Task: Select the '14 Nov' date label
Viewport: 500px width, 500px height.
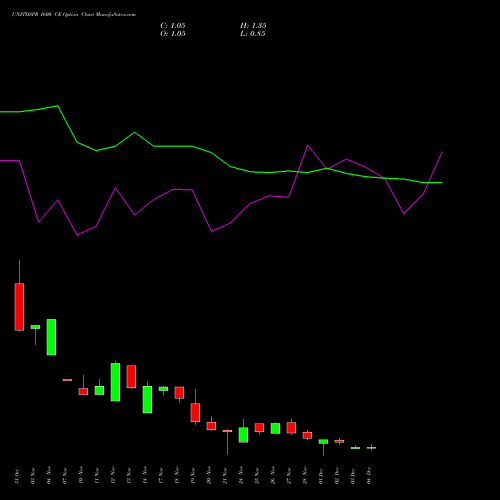Action: click(x=145, y=476)
